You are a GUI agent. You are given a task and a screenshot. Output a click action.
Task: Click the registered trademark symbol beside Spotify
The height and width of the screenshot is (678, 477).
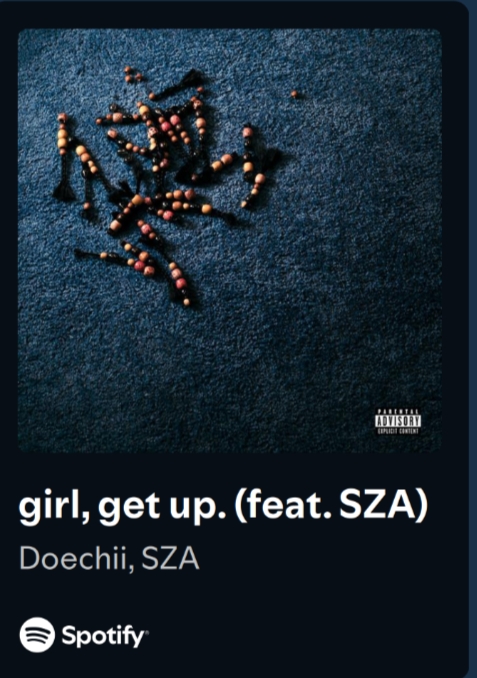(146, 631)
